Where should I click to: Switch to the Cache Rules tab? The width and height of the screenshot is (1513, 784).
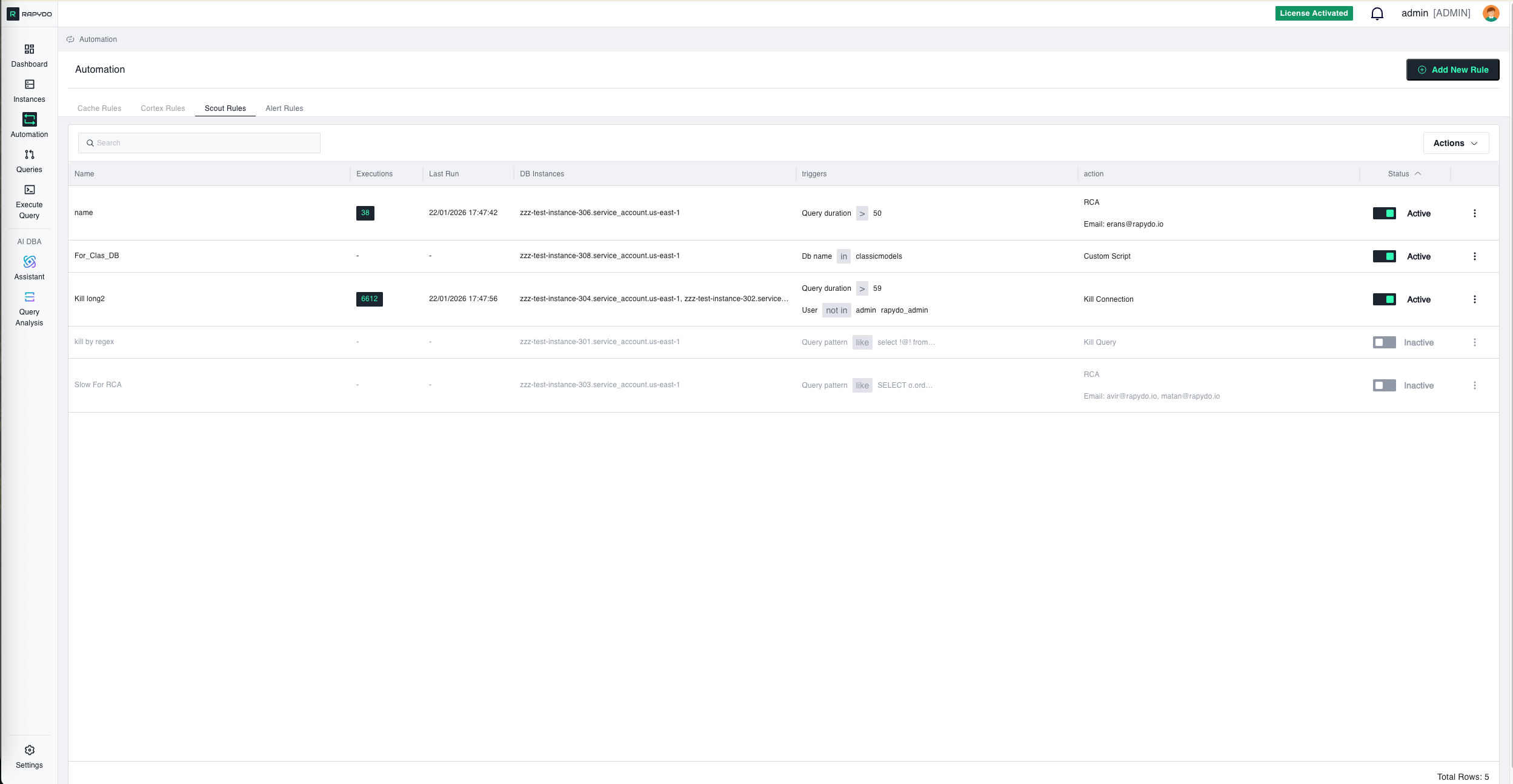pos(99,108)
